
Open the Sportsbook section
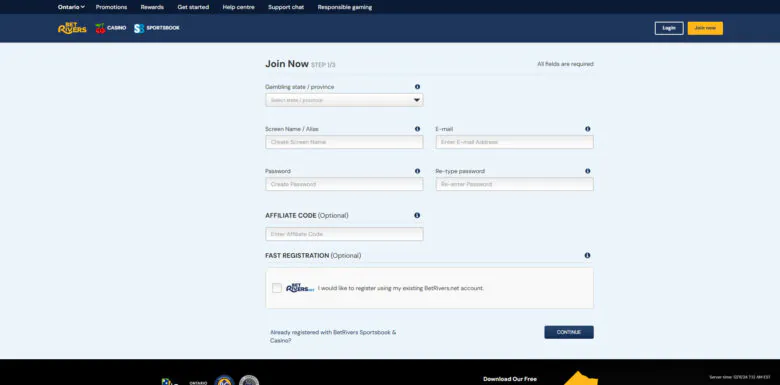157,28
